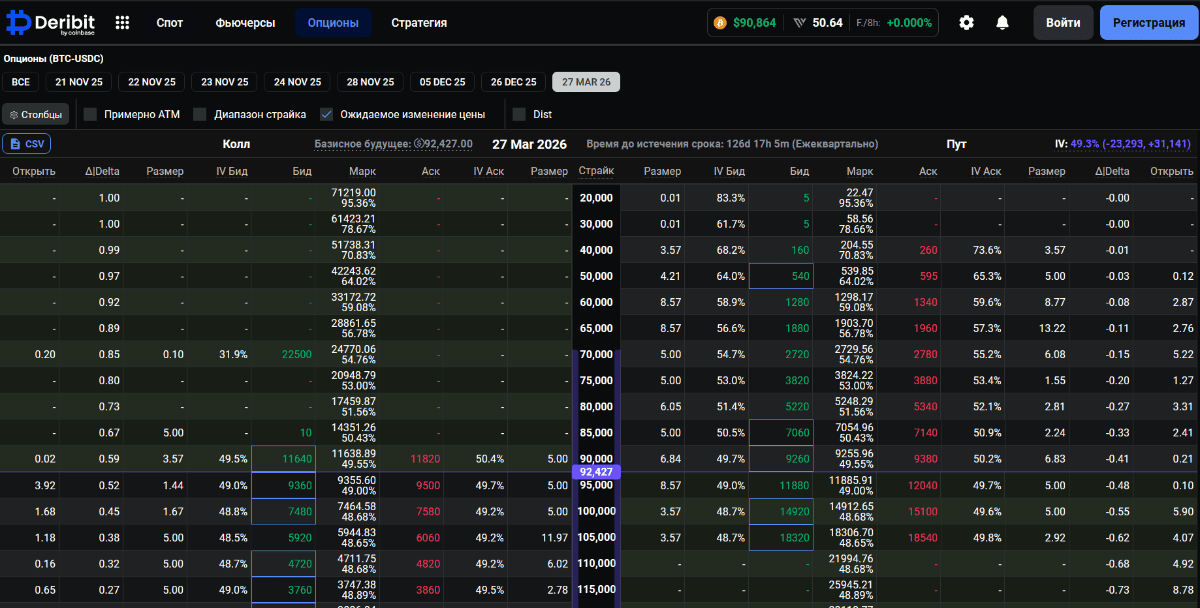The image size is (1200, 608).
Task: Open the Спот menu
Action: click(x=169, y=22)
